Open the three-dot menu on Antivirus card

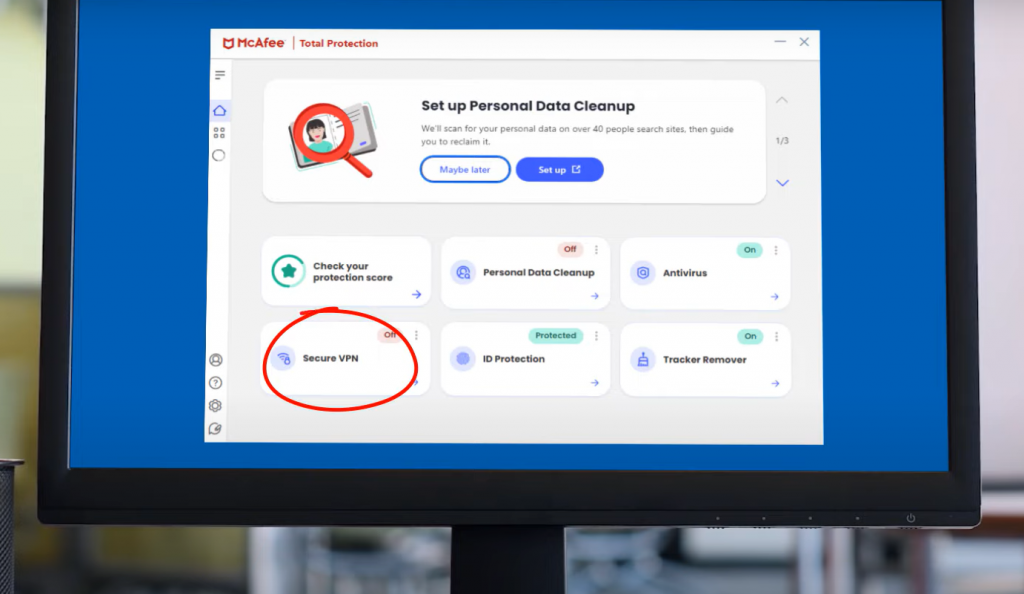click(776, 250)
